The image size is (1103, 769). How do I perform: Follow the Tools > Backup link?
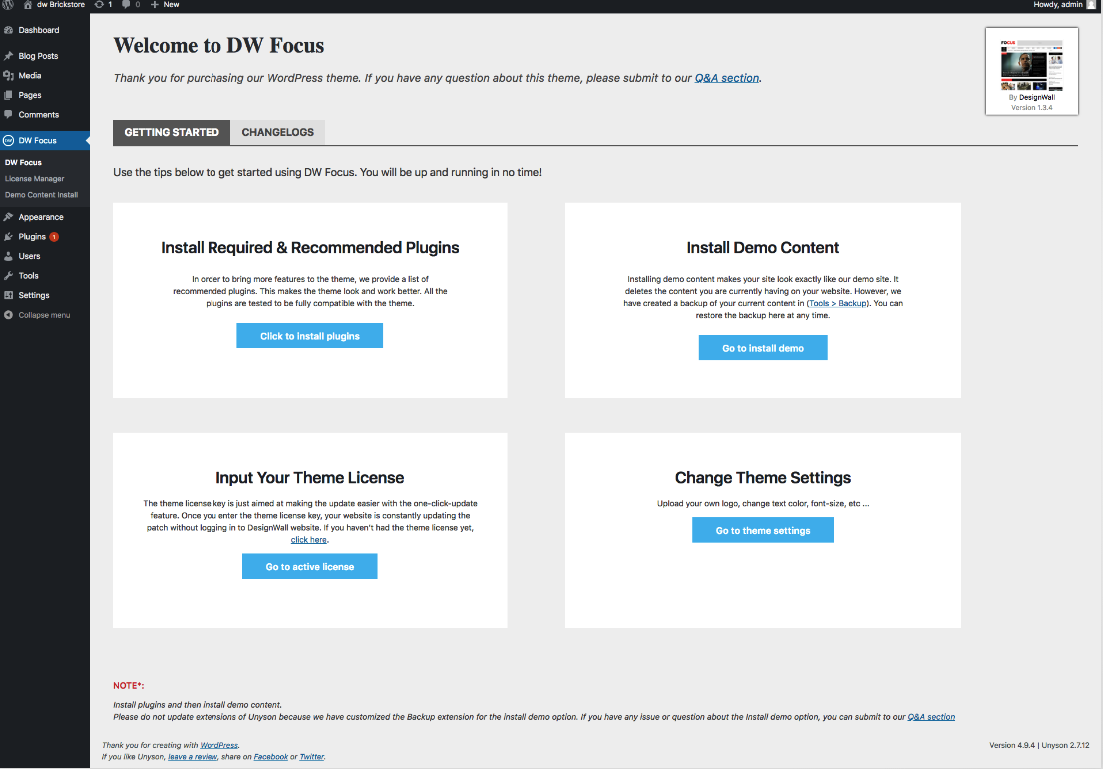tap(837, 303)
